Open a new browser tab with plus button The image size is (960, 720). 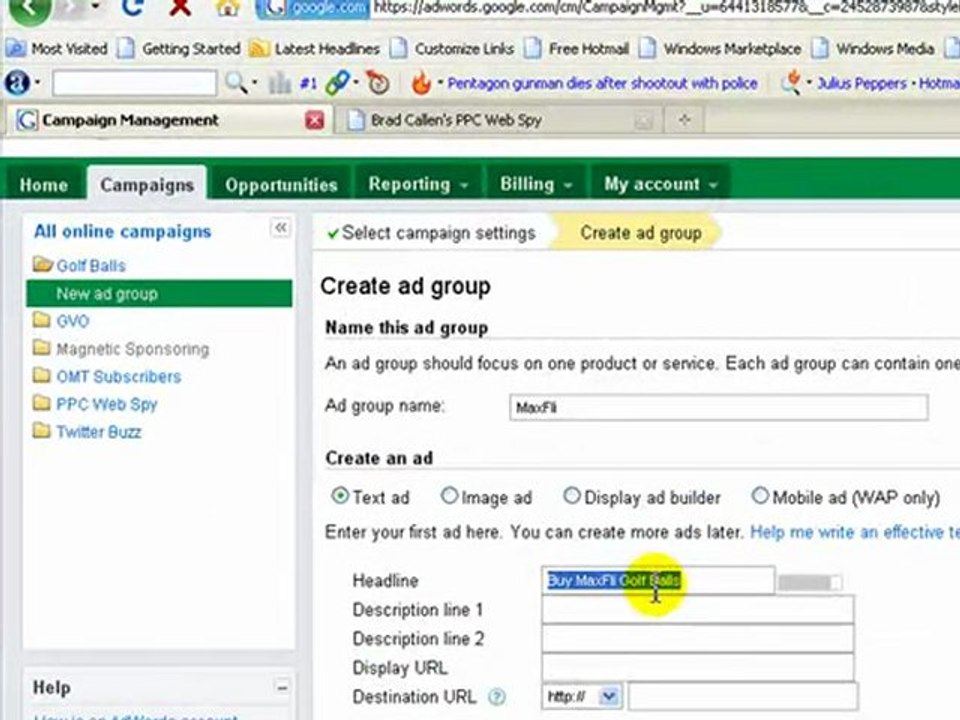coord(684,120)
